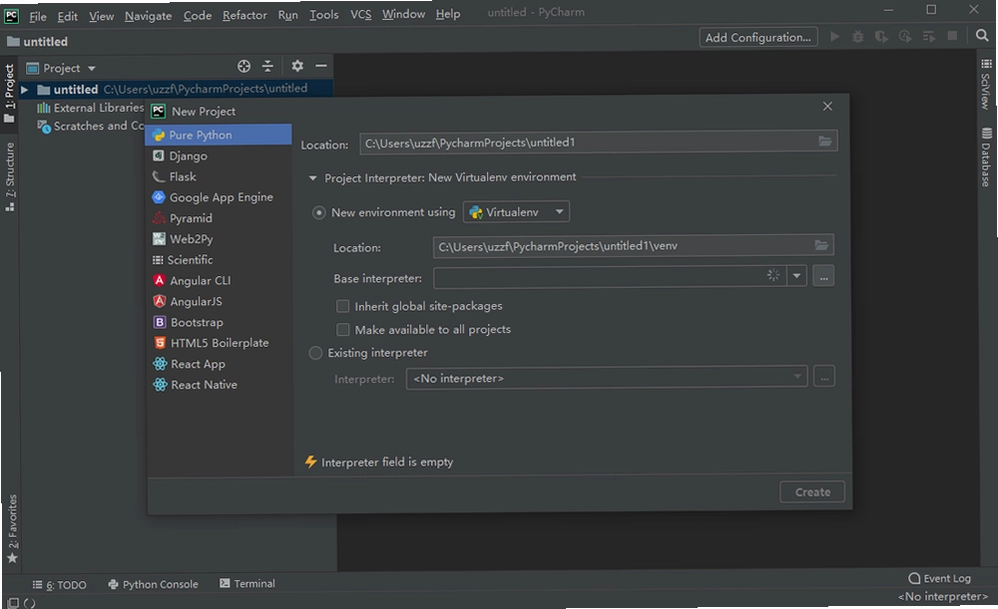Select the Bootstrap project type
The image size is (998, 609).
coord(219,323)
